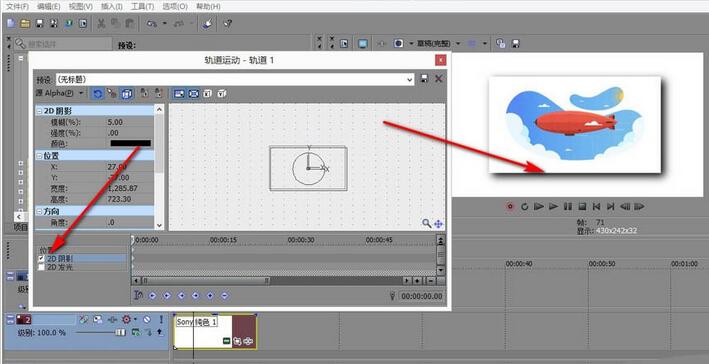Pause playback in the preview transport
The image size is (709, 364).
(568, 207)
